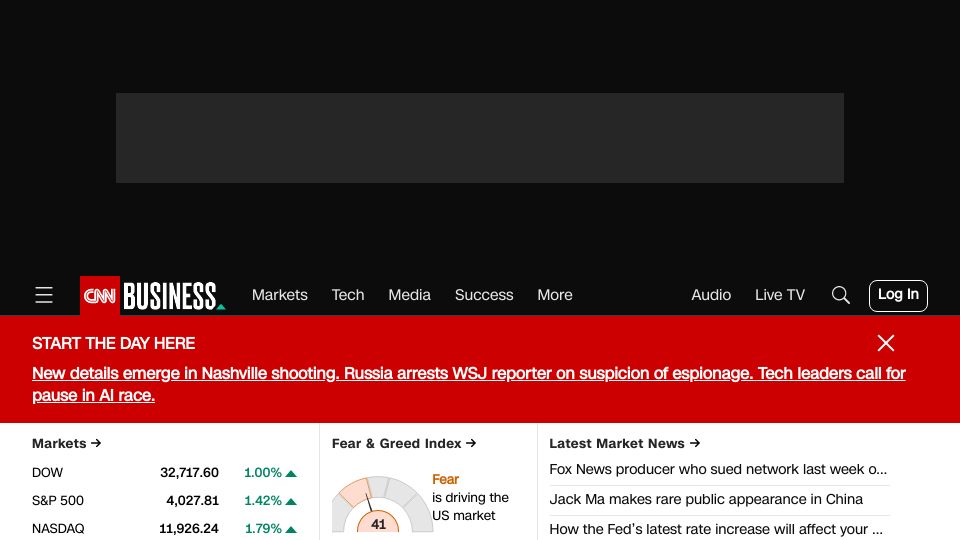This screenshot has width=960, height=540.
Task: Open the Jack Ma public appearance story
Action: pos(706,500)
